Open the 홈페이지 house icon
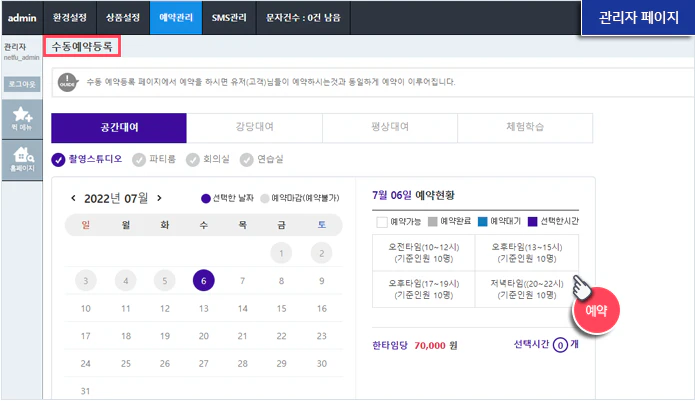Image resolution: width=695 pixels, height=401 pixels. (22, 160)
